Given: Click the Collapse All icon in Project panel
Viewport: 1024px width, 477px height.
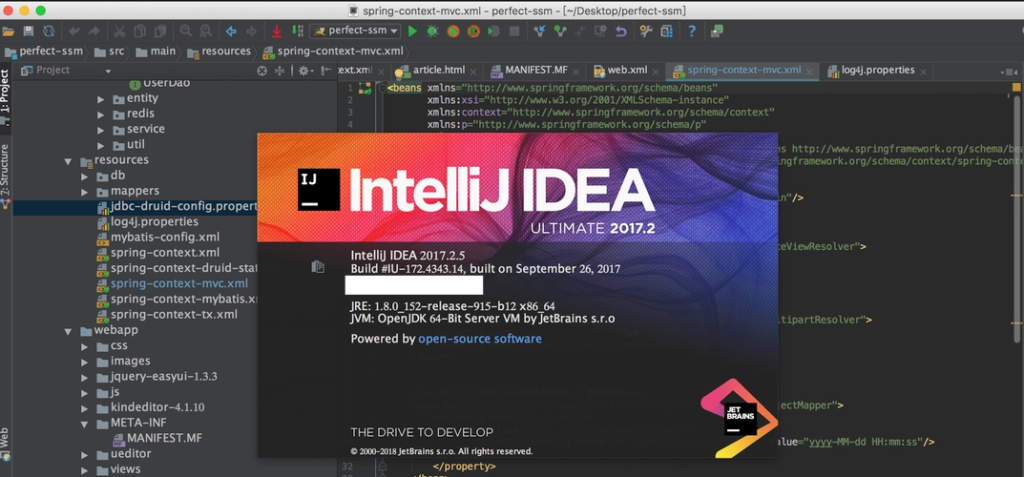Looking at the screenshot, I should click(280, 71).
